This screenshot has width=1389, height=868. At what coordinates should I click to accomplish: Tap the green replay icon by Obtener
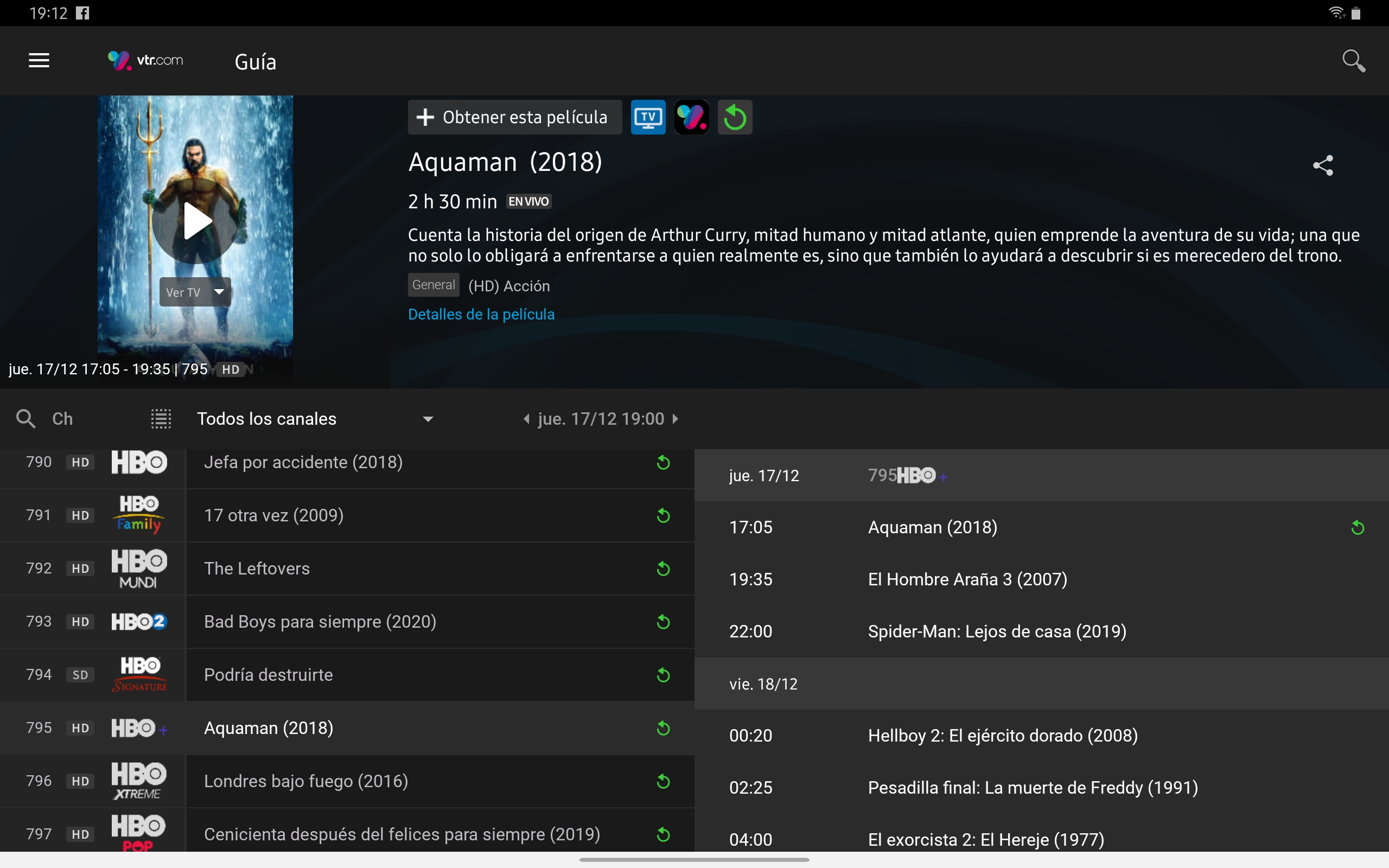tap(735, 117)
